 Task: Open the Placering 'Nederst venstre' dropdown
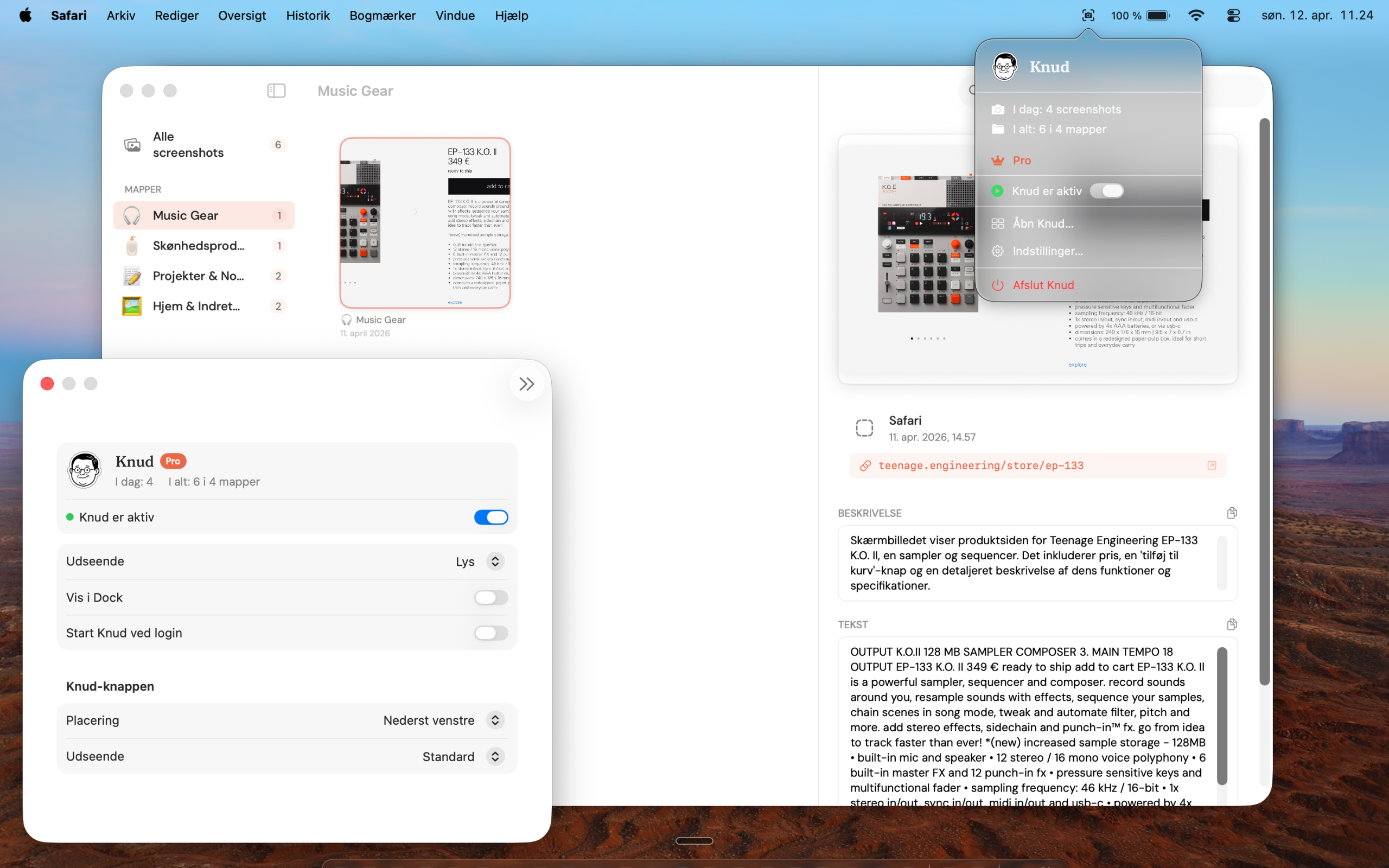click(495, 720)
